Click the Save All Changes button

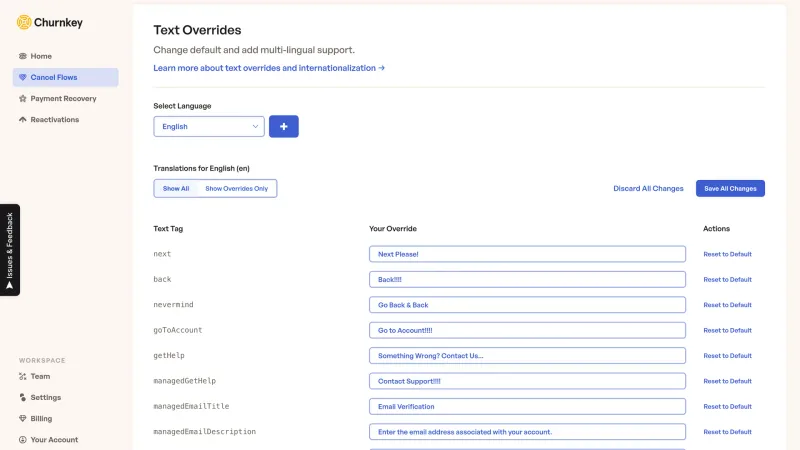tap(730, 188)
